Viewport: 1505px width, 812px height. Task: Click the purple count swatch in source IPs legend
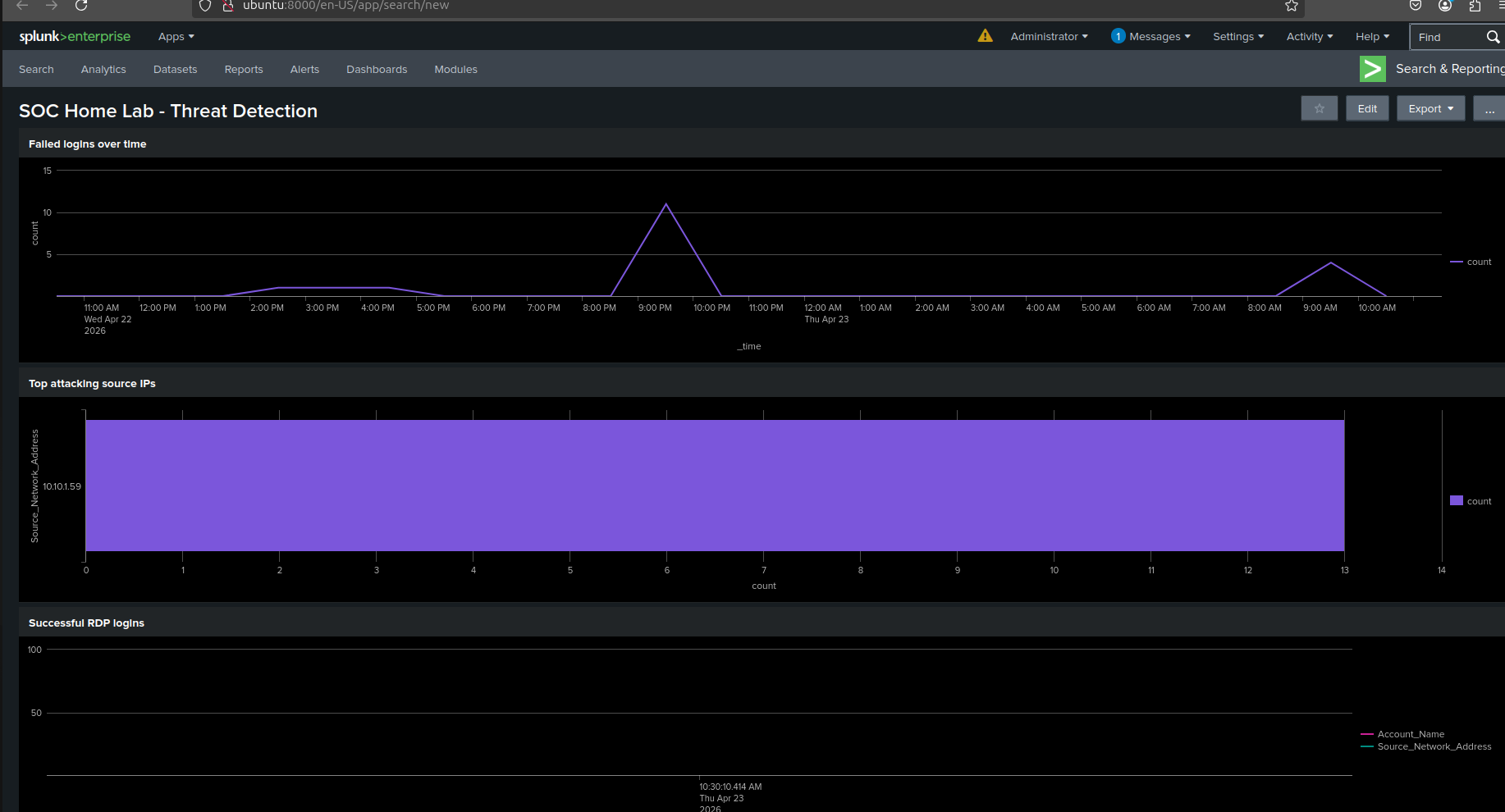pos(1457,500)
